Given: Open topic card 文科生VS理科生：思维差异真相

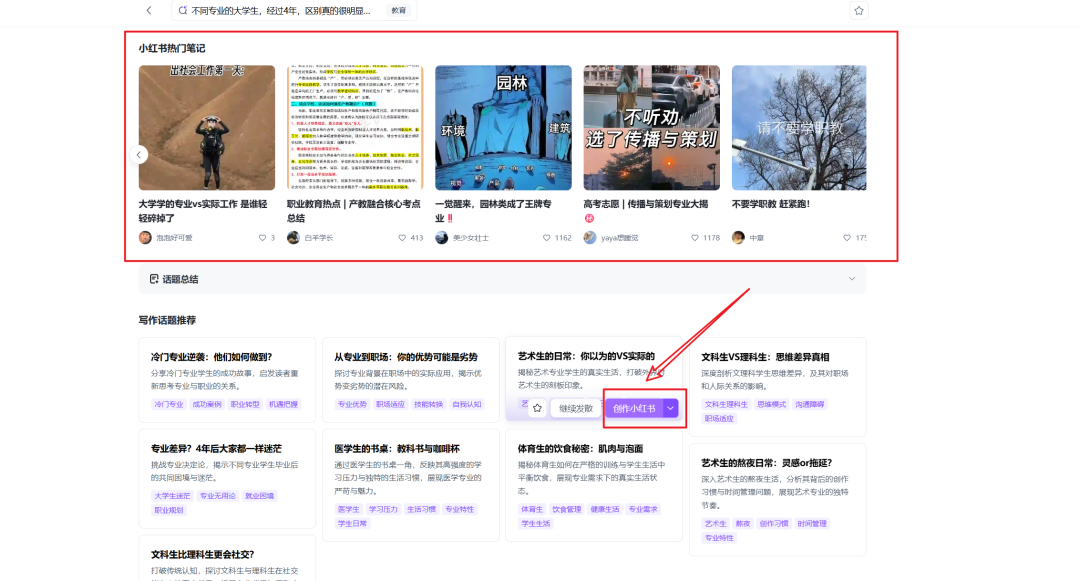Looking at the screenshot, I should pos(778,386).
